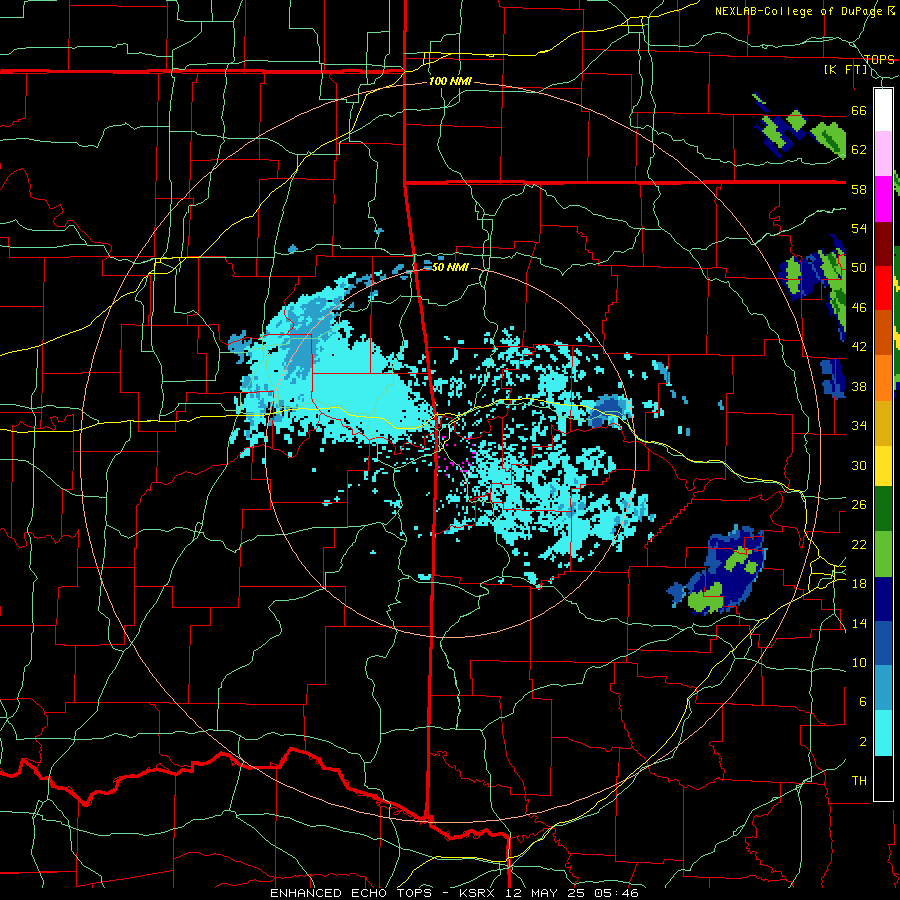
Task: Click the TOPS legend title
Action: (x=879, y=59)
